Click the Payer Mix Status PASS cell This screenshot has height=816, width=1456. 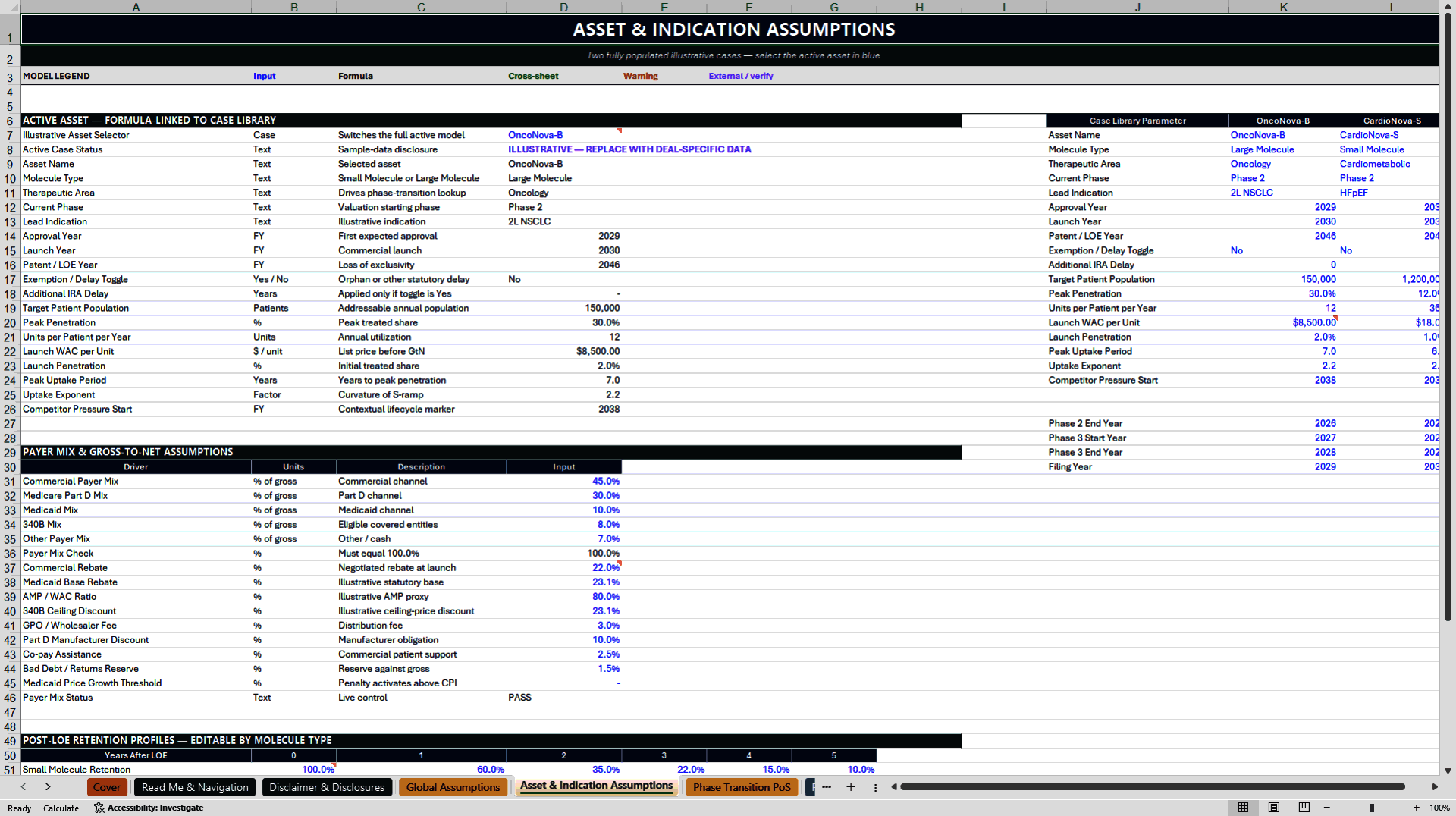tap(563, 697)
